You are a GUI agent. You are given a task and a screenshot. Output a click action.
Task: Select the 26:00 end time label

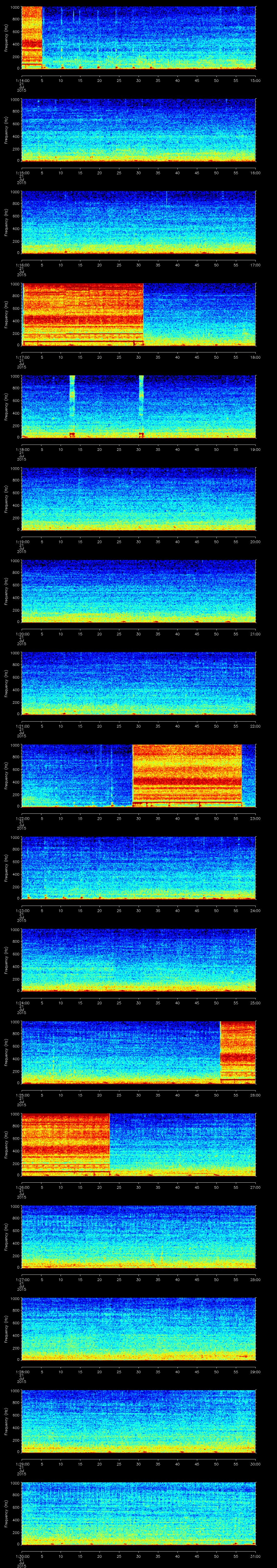click(256, 1095)
